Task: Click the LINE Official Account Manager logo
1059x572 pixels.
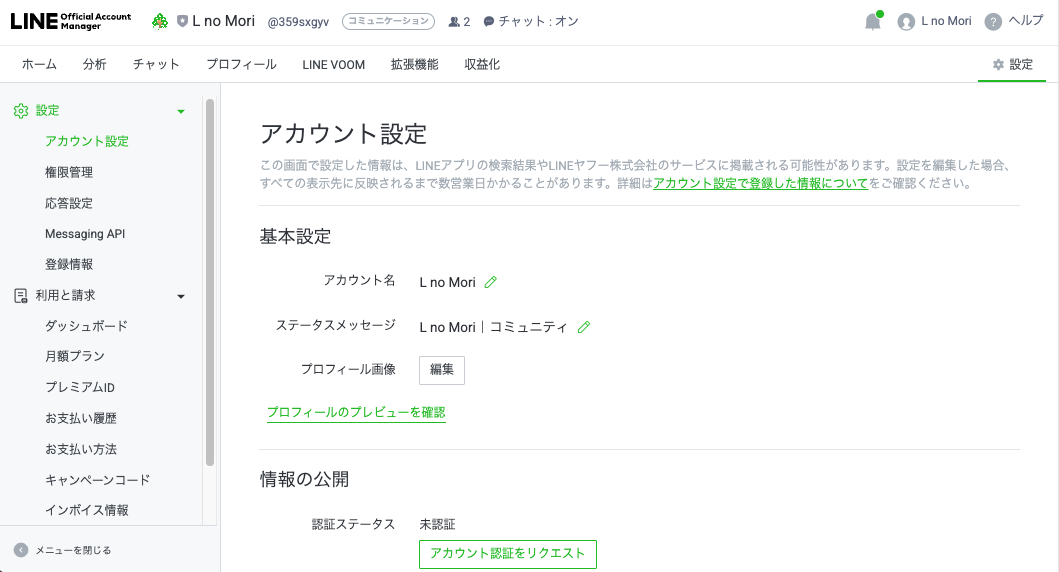Action: click(x=70, y=21)
